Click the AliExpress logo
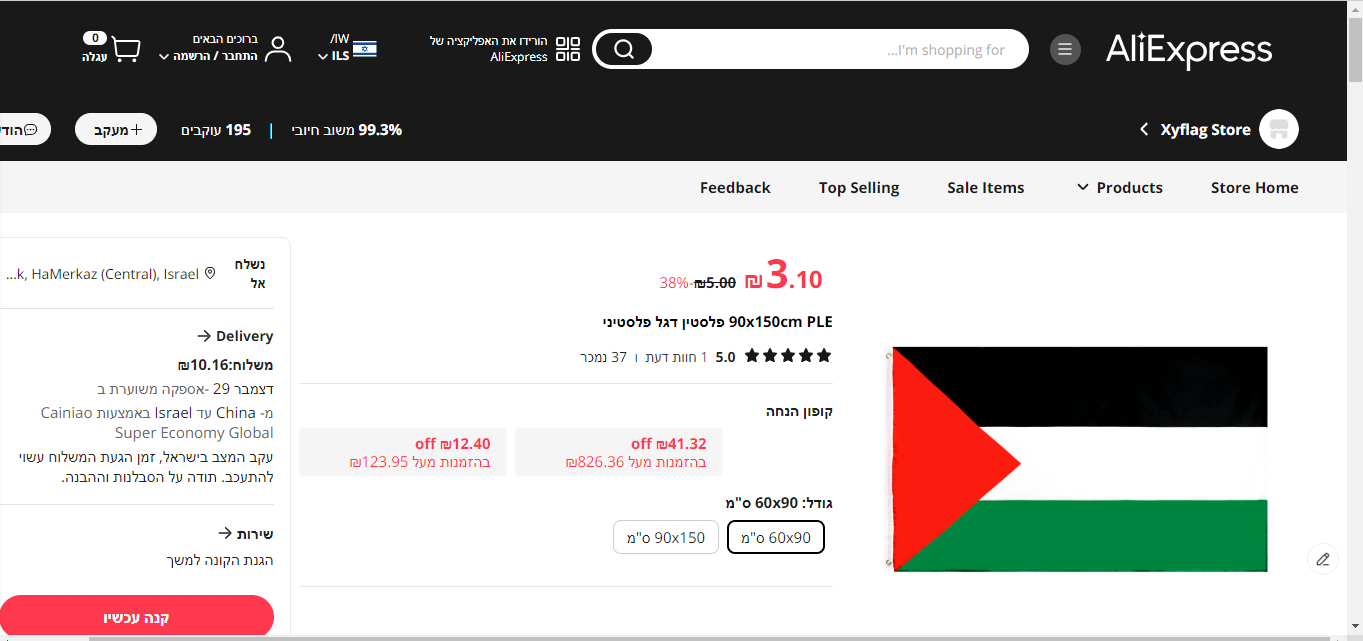This screenshot has width=1363, height=641. tap(1189, 49)
